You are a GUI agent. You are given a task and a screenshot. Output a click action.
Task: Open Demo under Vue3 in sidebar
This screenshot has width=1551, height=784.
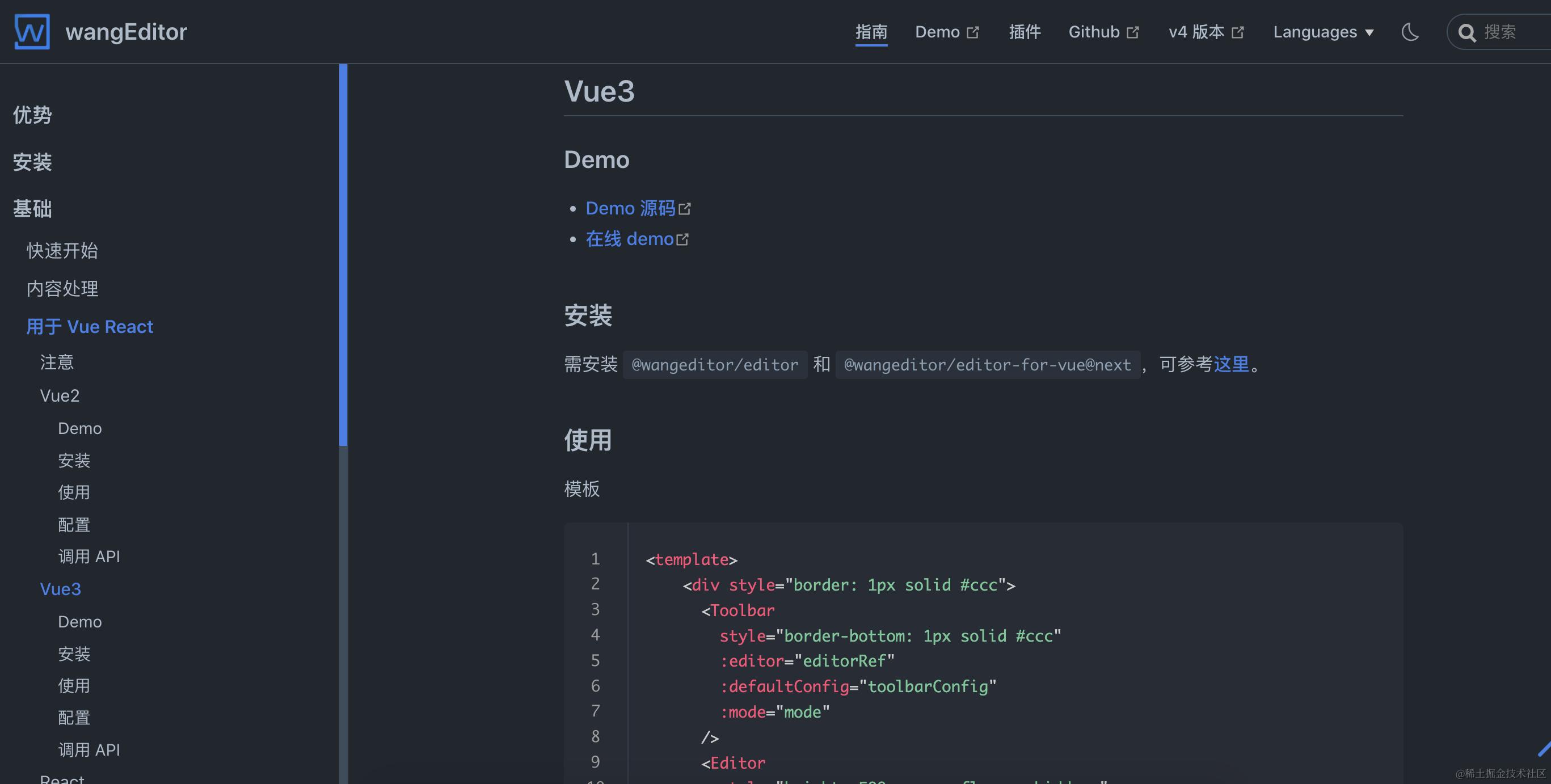point(79,621)
